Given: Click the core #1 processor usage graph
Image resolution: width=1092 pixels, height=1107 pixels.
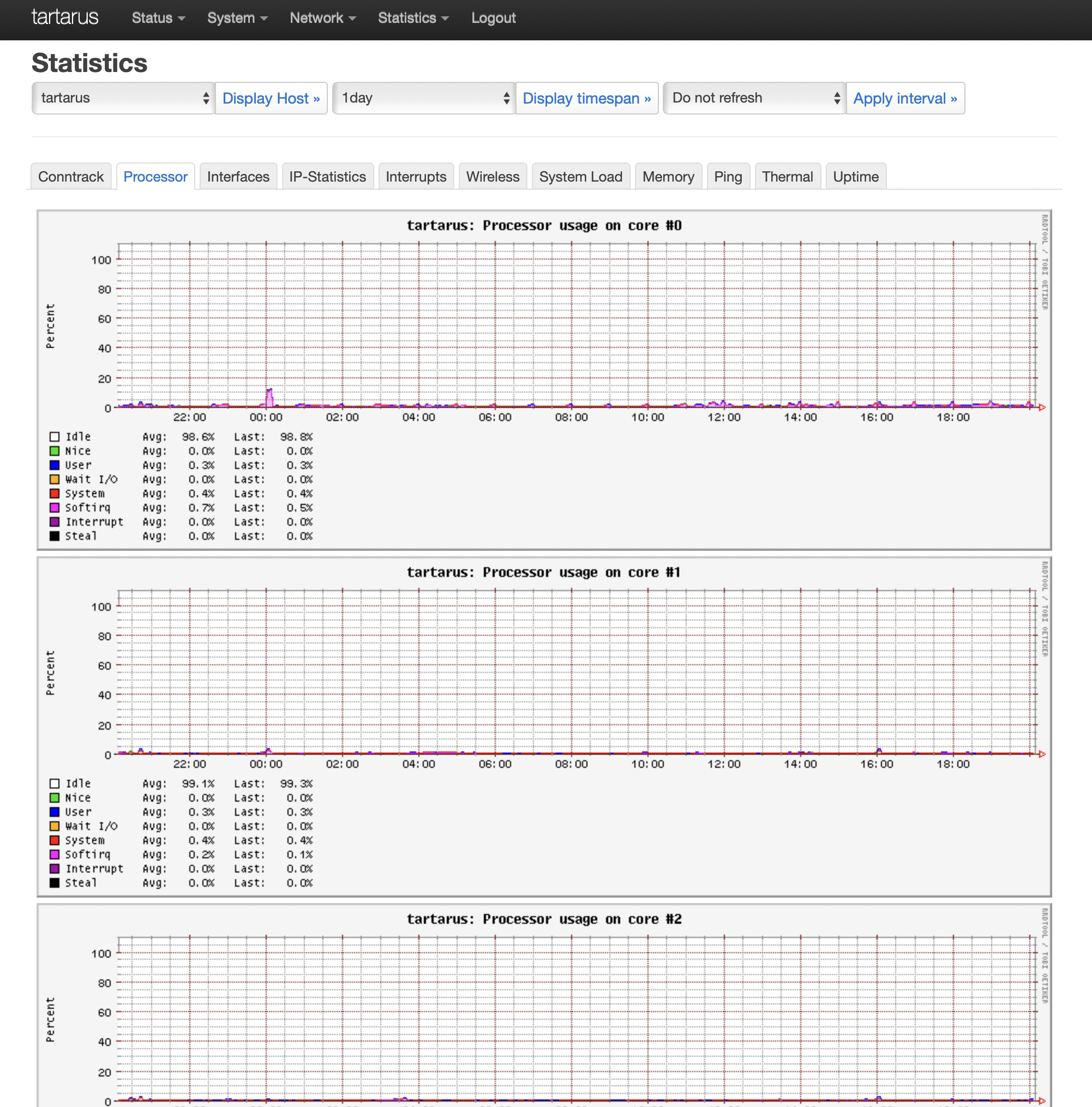Looking at the screenshot, I should point(544,726).
